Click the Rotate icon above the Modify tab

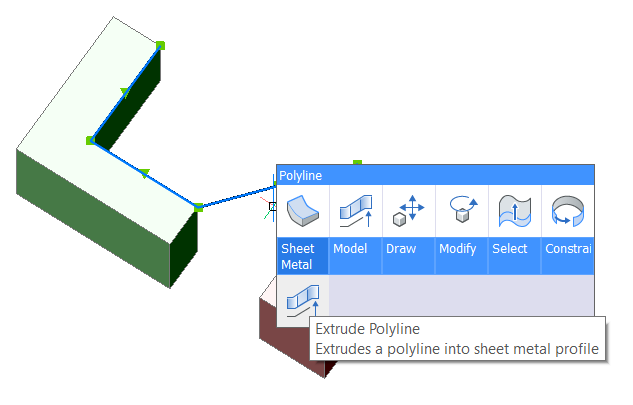(x=461, y=211)
